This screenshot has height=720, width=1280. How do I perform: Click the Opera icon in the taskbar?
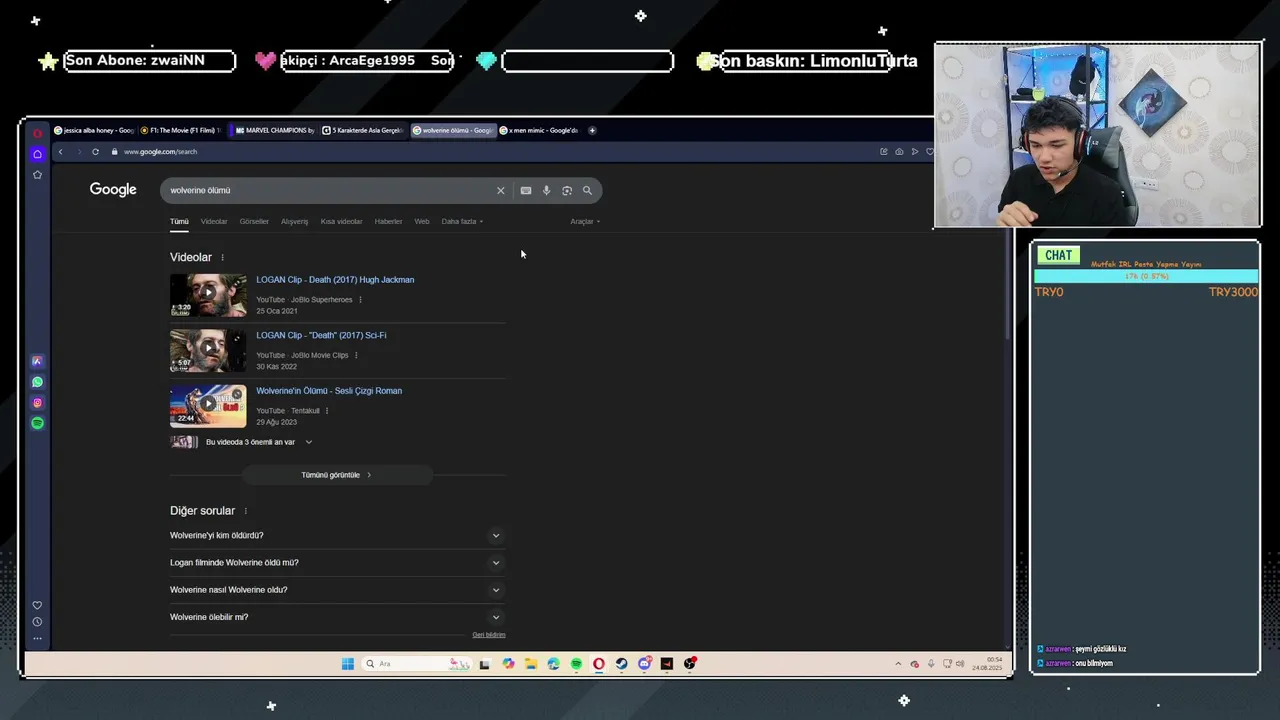click(599, 664)
